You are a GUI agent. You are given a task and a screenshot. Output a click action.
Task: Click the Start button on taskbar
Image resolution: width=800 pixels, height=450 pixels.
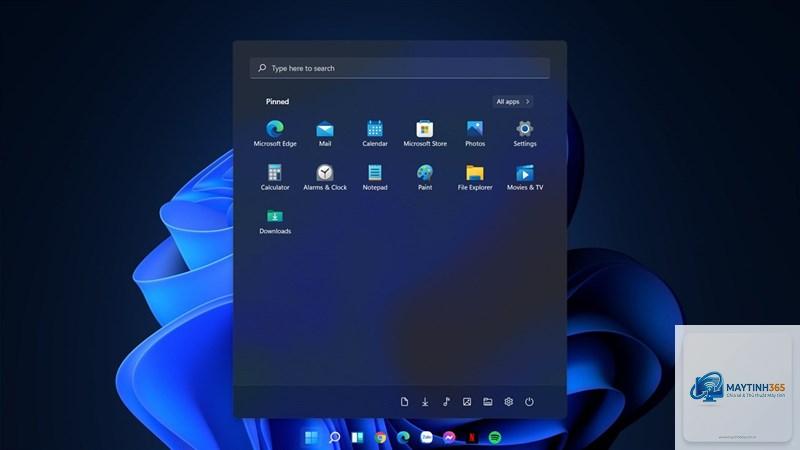pyautogui.click(x=311, y=437)
